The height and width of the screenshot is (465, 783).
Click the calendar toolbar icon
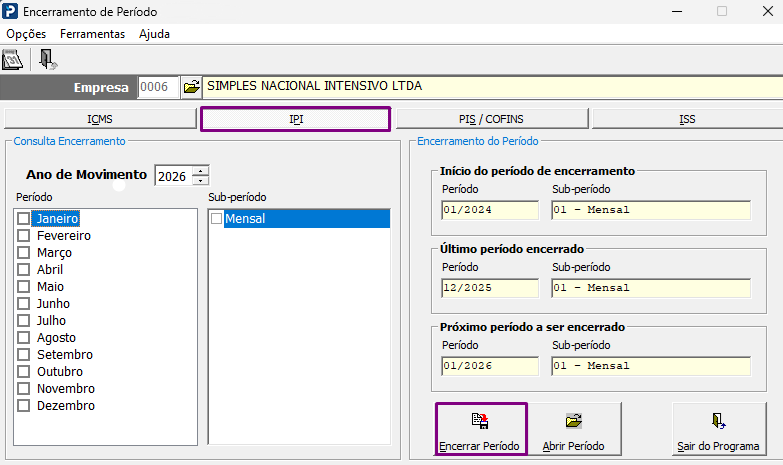pyautogui.click(x=12, y=60)
